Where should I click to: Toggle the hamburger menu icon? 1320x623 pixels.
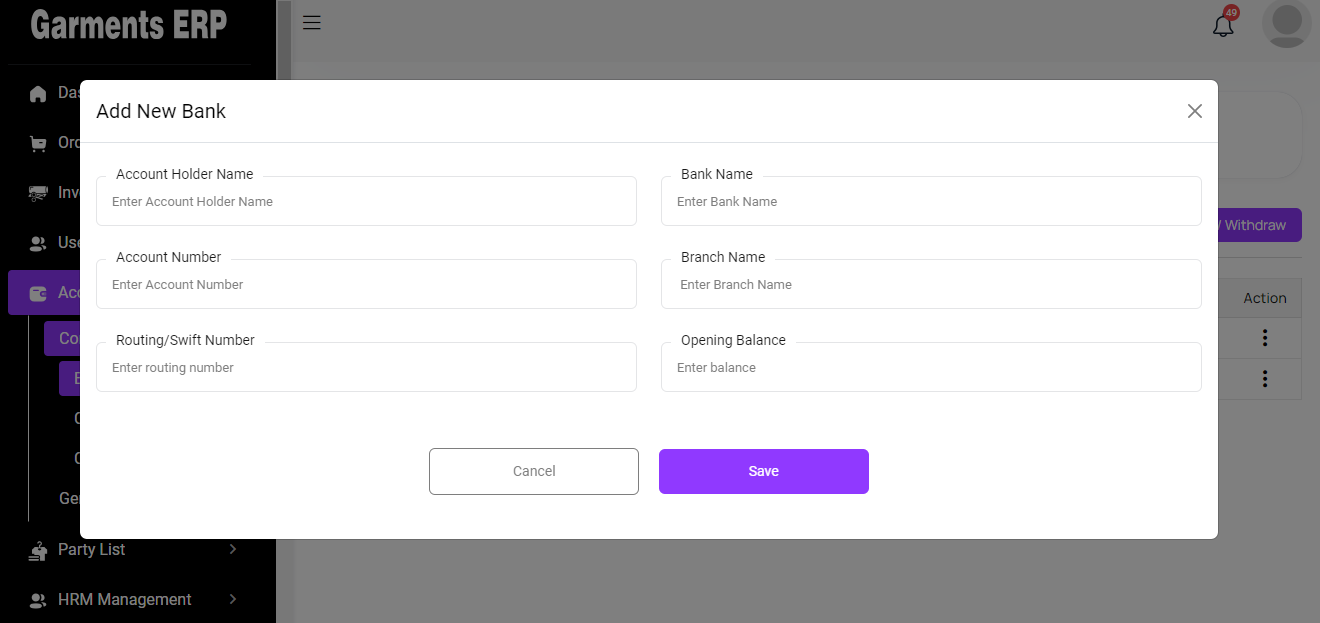[x=312, y=23]
